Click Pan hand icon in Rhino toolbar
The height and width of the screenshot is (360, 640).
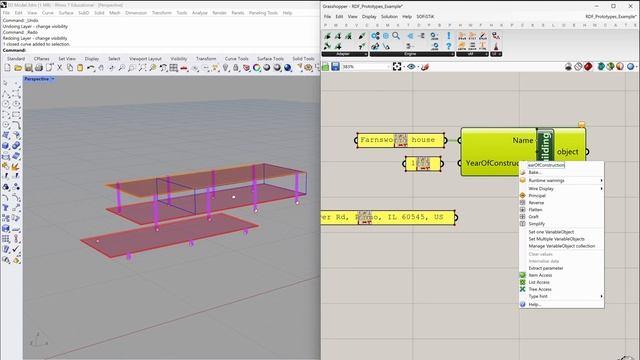[101, 68]
